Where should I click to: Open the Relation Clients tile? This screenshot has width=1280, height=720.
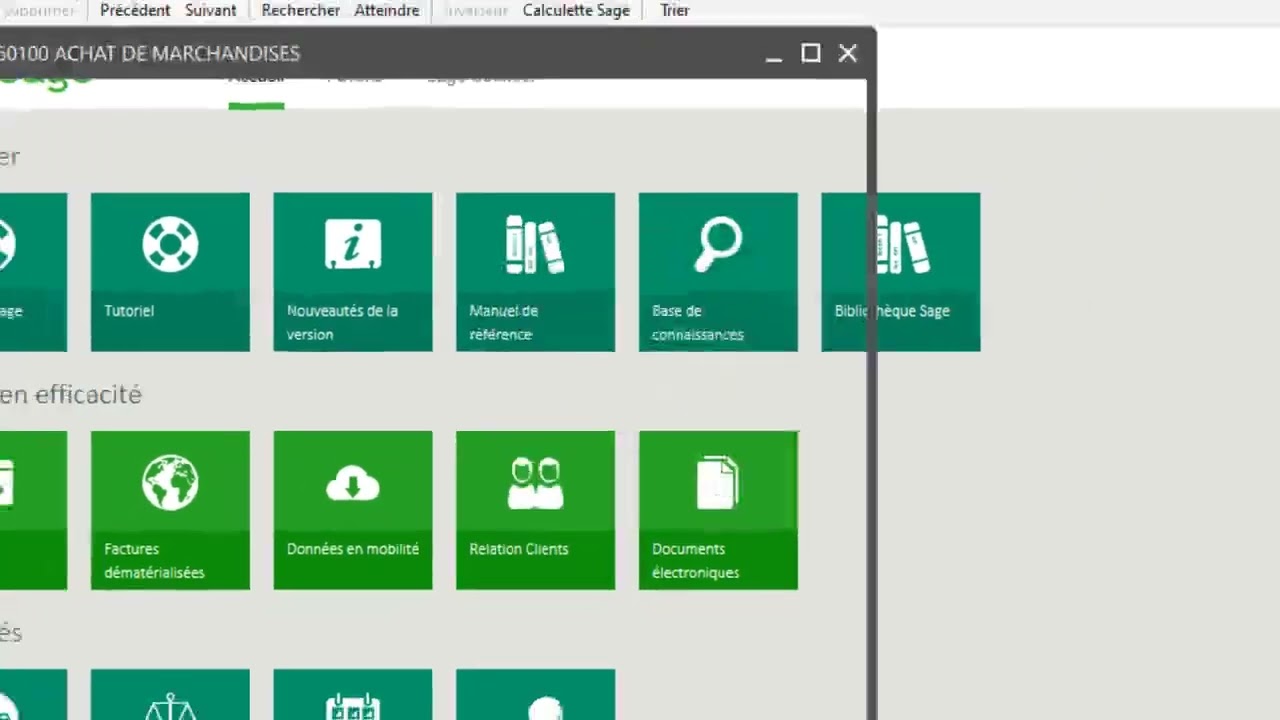tap(536, 510)
